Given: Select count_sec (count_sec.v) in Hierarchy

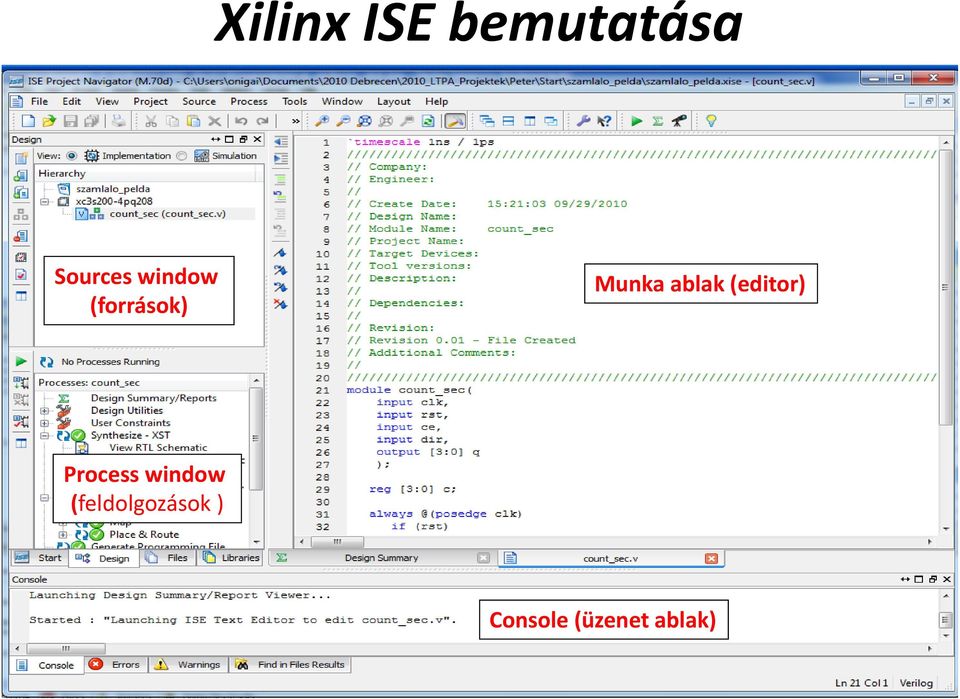Looking at the screenshot, I should coord(167,214).
